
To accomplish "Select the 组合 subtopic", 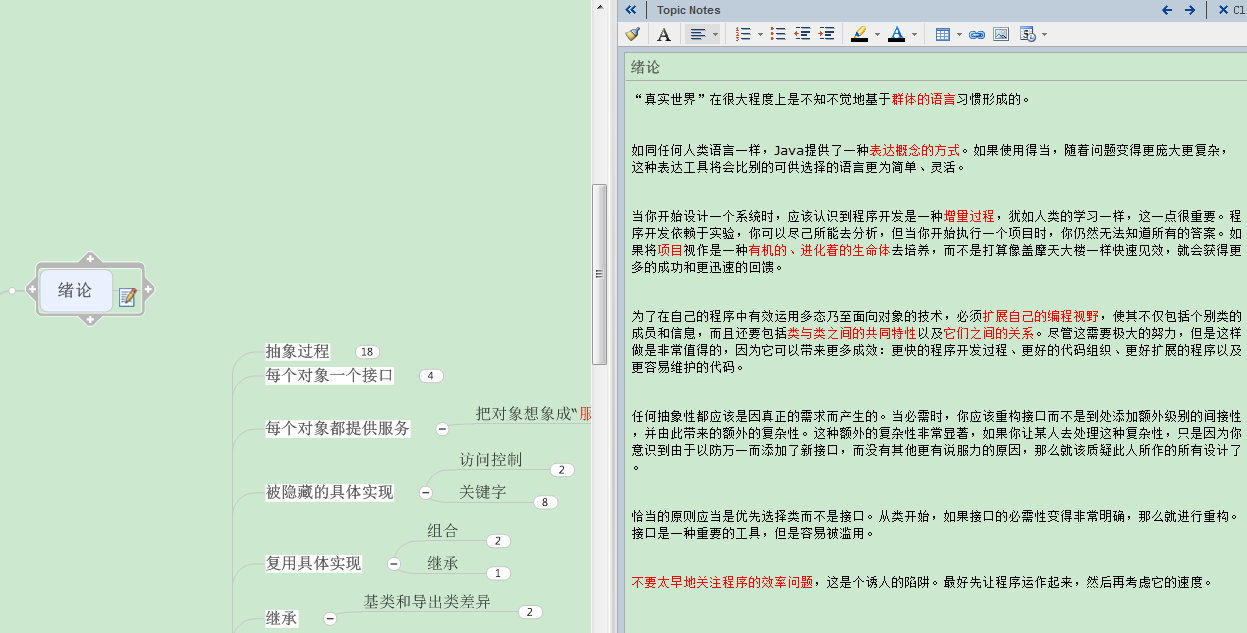I will click(x=443, y=530).
